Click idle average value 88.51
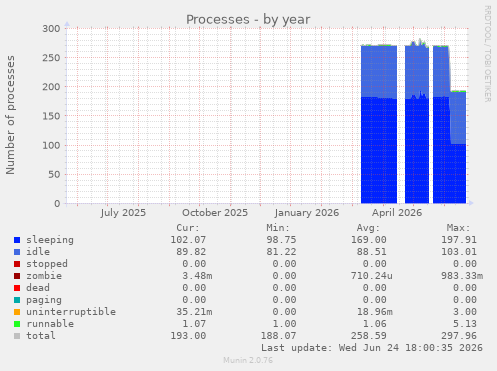Screen dimensions: 497x371 point(372,252)
